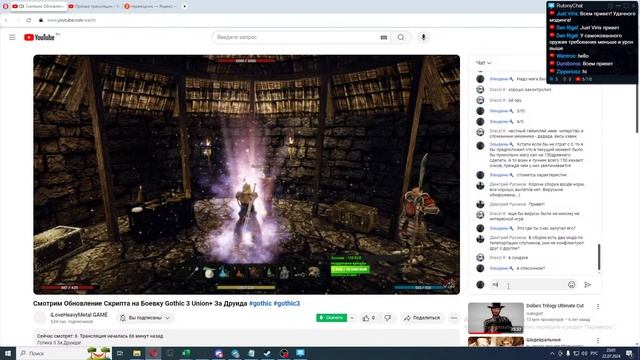
Task: Open the subscribed notification dropdown
Action: (x=145, y=318)
